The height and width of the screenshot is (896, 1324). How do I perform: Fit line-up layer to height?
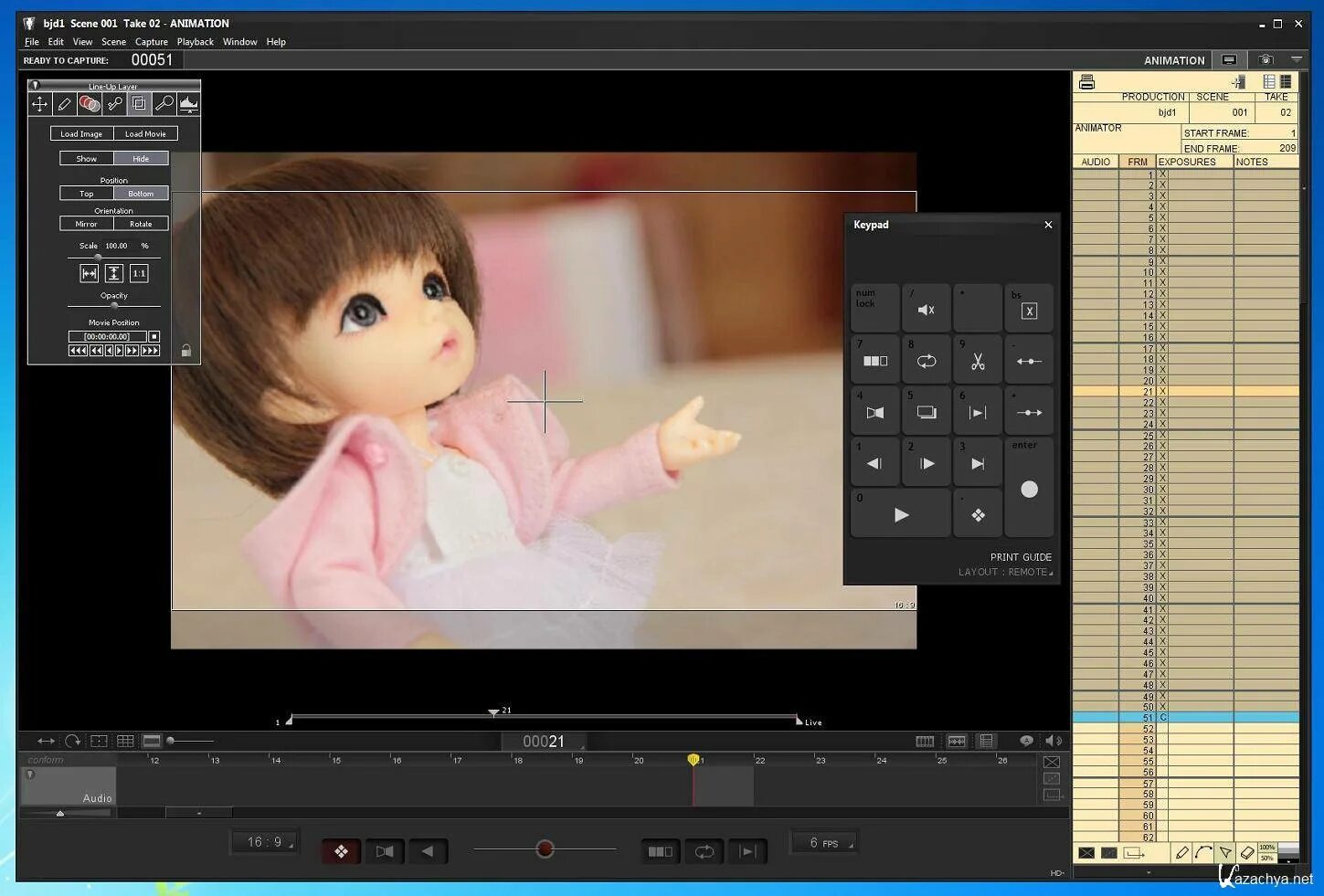[x=114, y=273]
